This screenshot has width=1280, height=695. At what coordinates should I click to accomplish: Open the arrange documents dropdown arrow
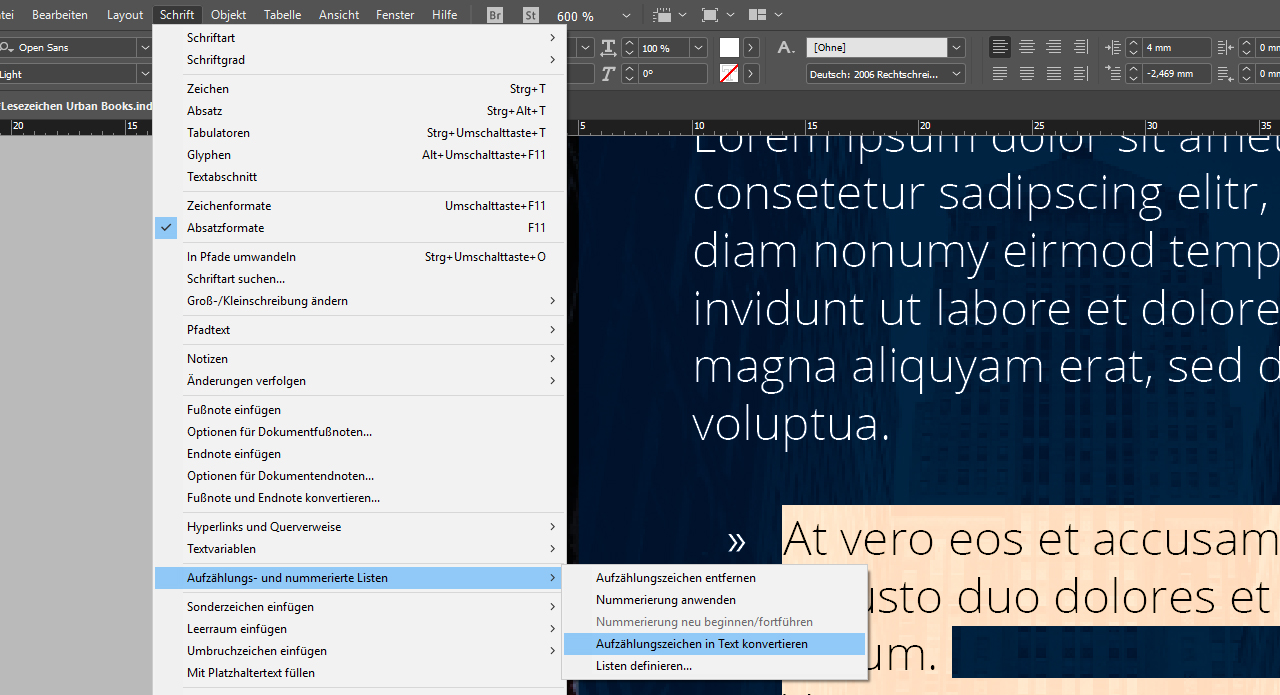(x=778, y=15)
